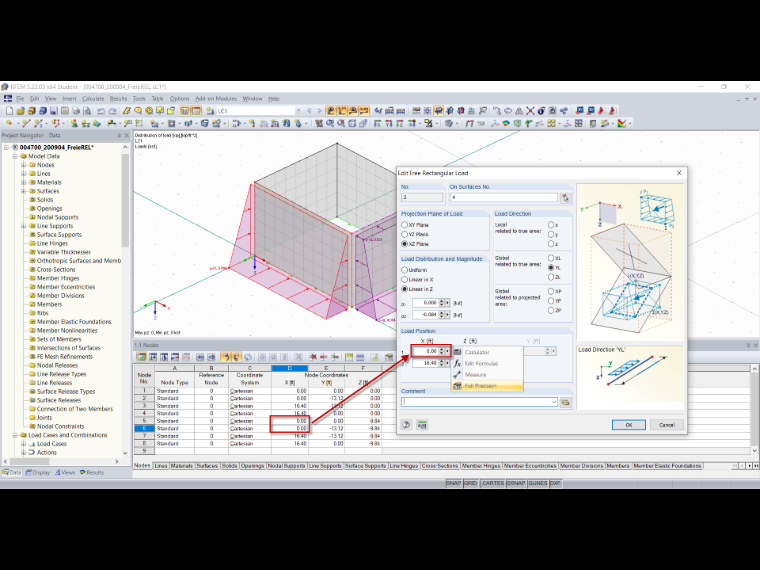Click the new node tool icon

9,124
